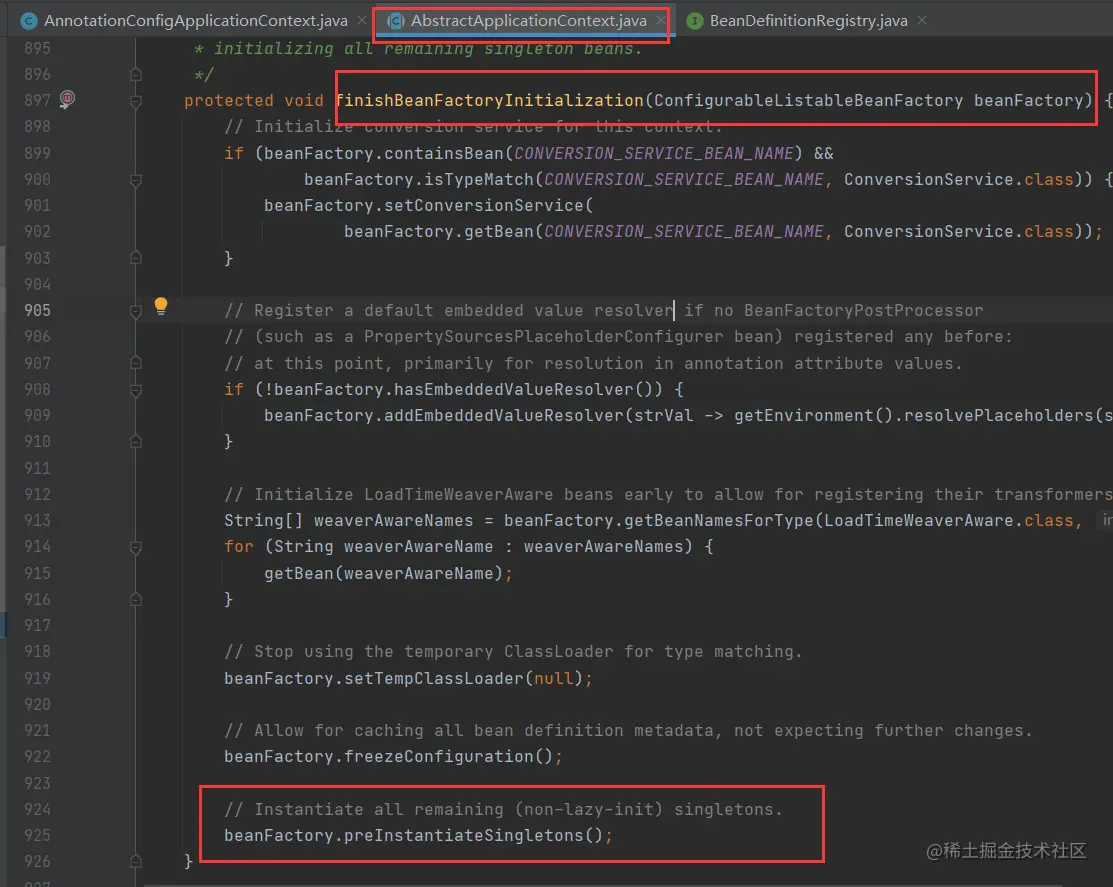The width and height of the screenshot is (1113, 887).
Task: Collapse the hasEmbeddedValueResolver if block at line 908
Action: (x=136, y=390)
